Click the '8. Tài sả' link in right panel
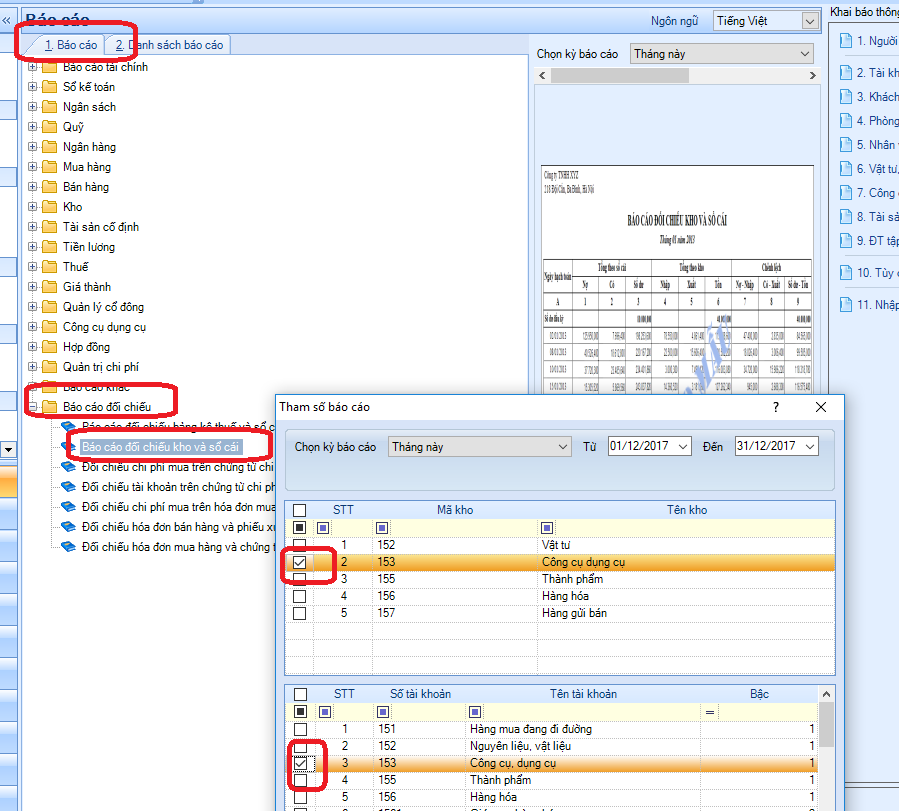 [877, 217]
